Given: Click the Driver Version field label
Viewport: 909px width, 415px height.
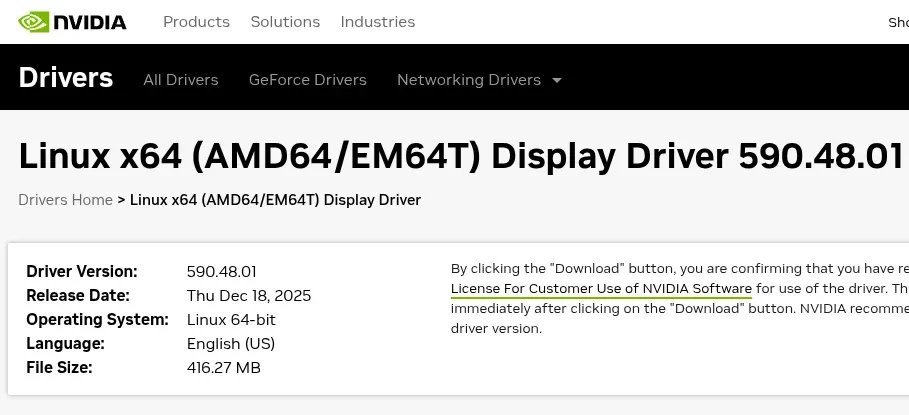Looking at the screenshot, I should click(82, 272).
